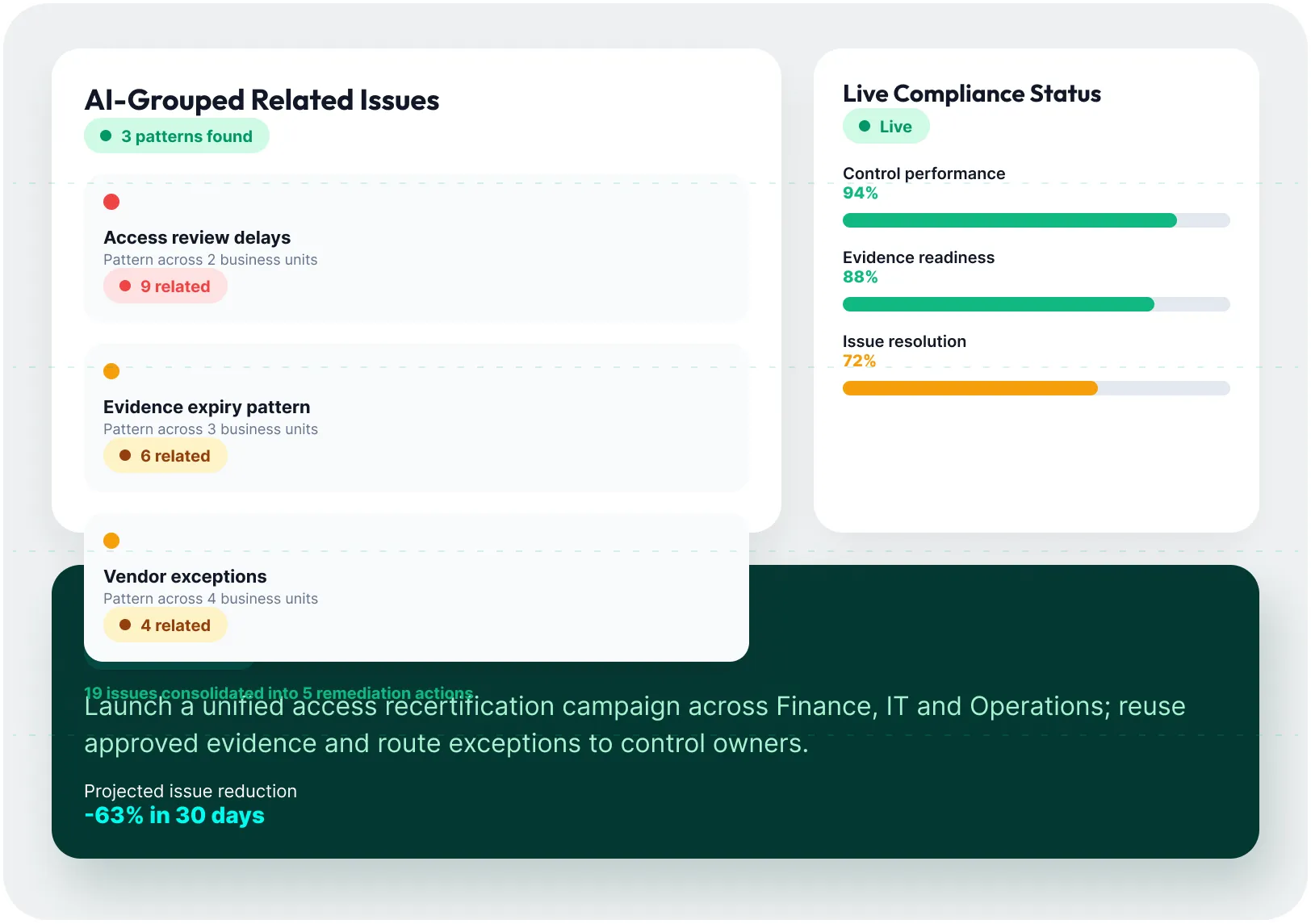Select the Access review delays issue title
This screenshot has width=1311, height=924.
197,237
